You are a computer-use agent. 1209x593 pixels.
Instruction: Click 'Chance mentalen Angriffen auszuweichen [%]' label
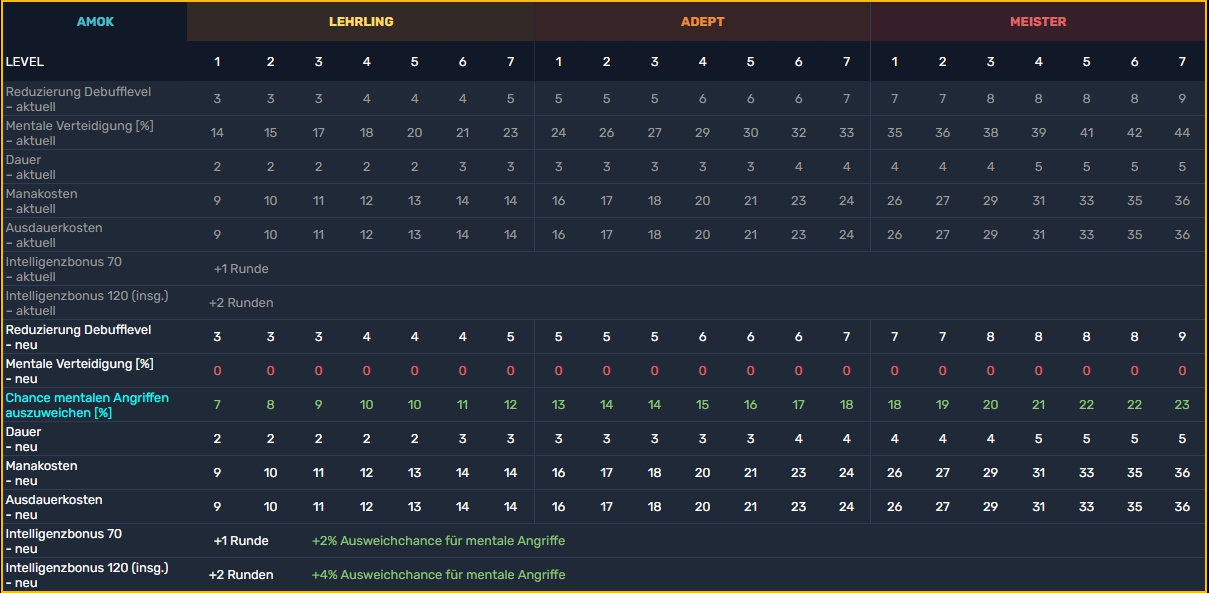click(x=87, y=405)
